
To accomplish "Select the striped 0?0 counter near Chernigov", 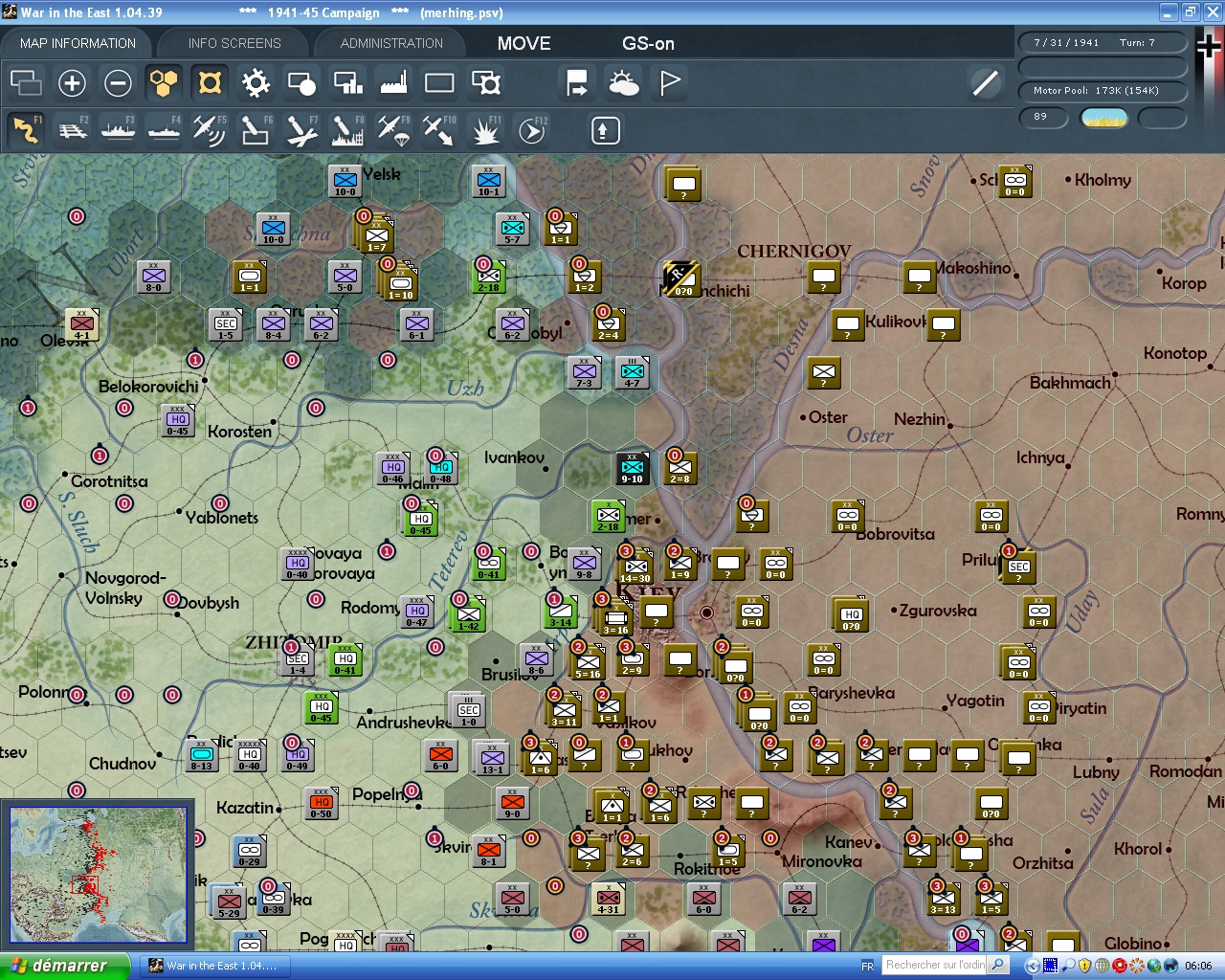I will point(681,278).
